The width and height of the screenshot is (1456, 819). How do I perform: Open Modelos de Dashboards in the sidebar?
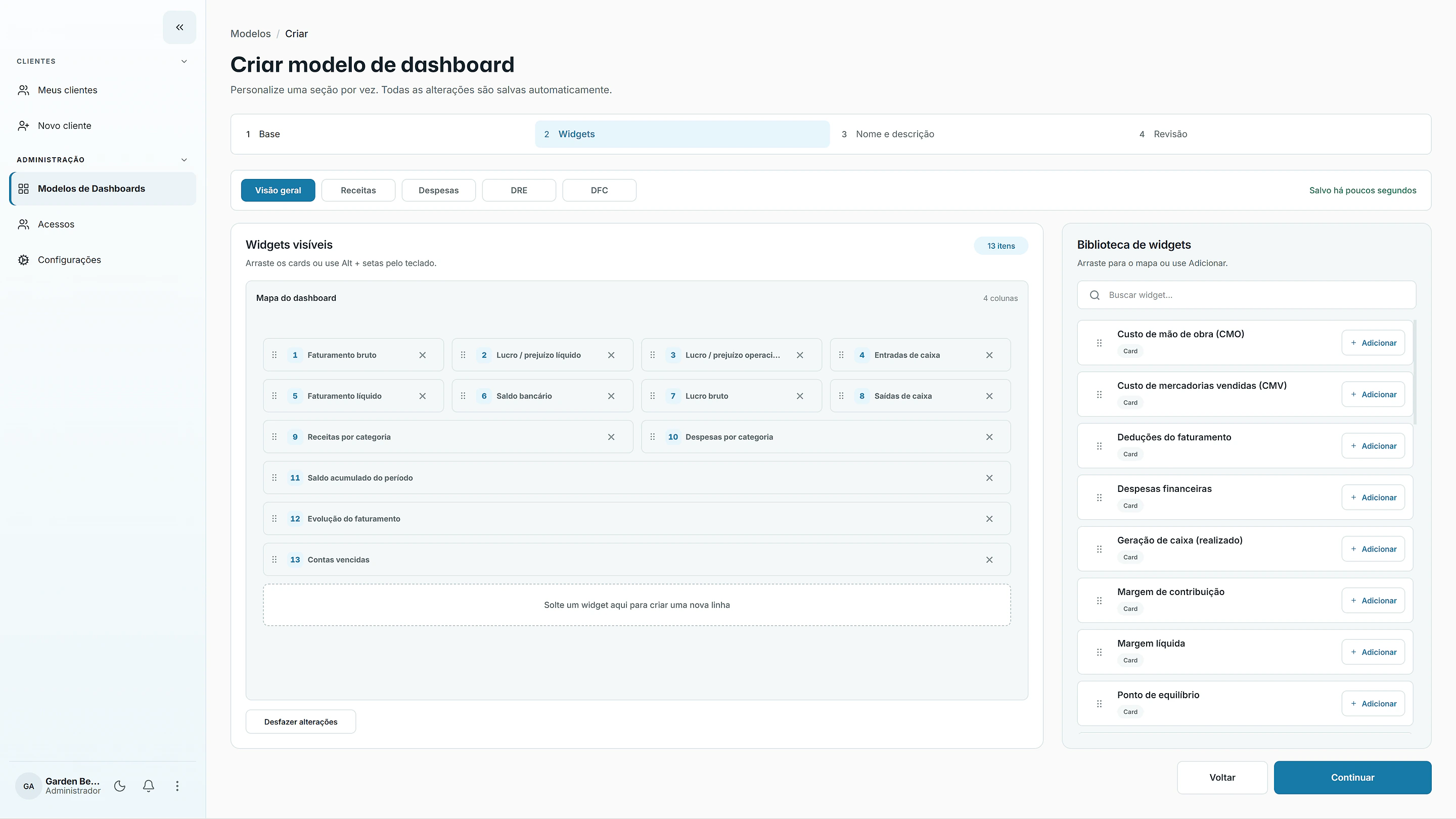(x=102, y=189)
